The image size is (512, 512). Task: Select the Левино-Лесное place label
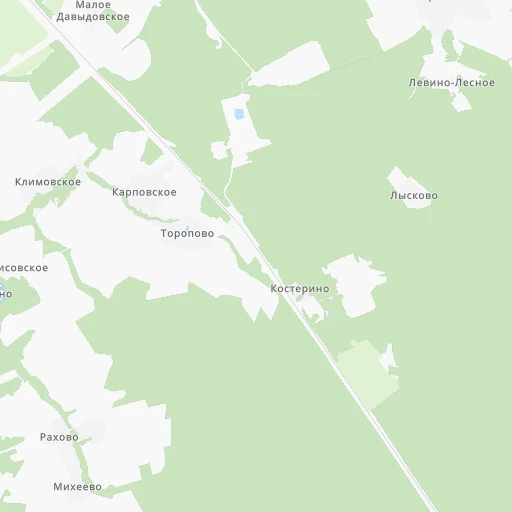452,83
